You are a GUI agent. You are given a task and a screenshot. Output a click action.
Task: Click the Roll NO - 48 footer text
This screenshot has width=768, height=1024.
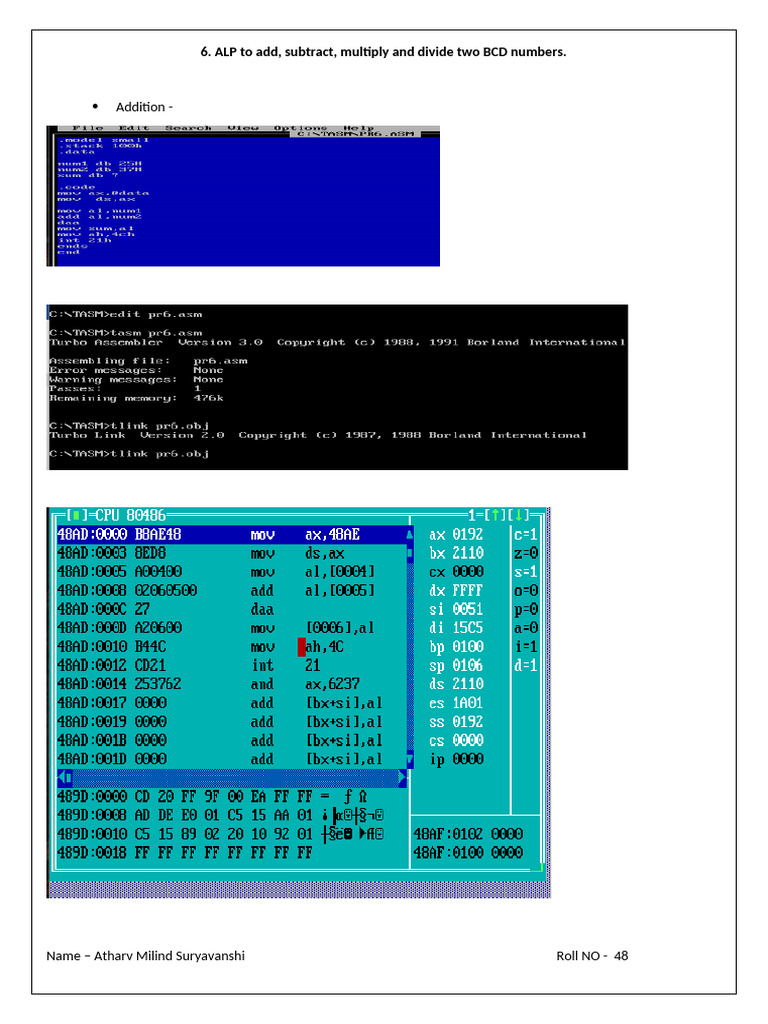click(592, 956)
